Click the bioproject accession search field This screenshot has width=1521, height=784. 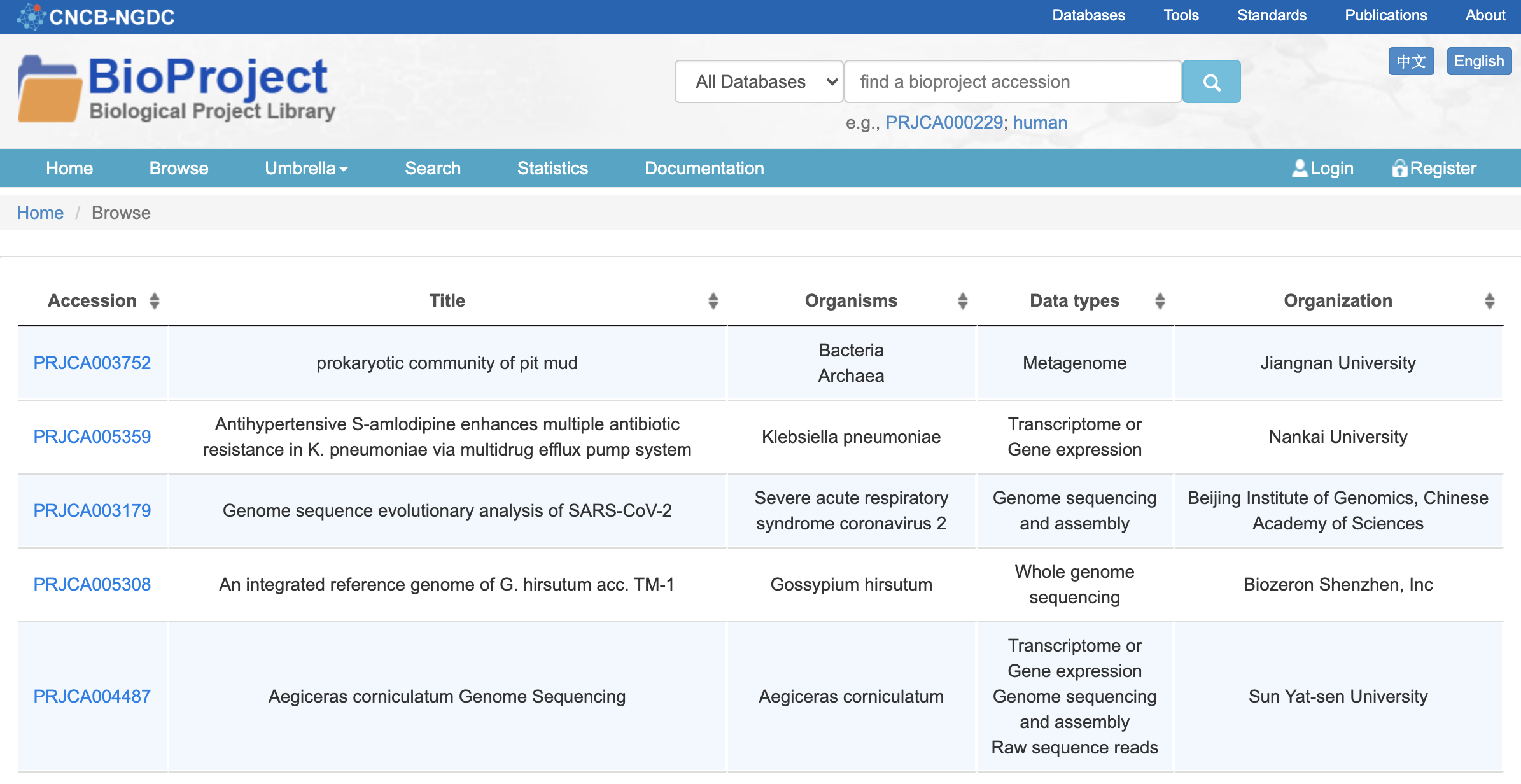coord(1013,81)
